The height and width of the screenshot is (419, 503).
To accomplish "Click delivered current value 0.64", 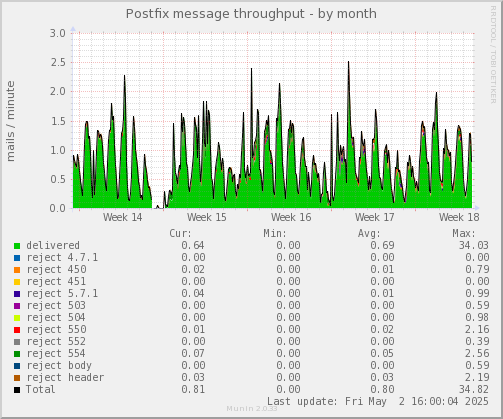I will [193, 246].
